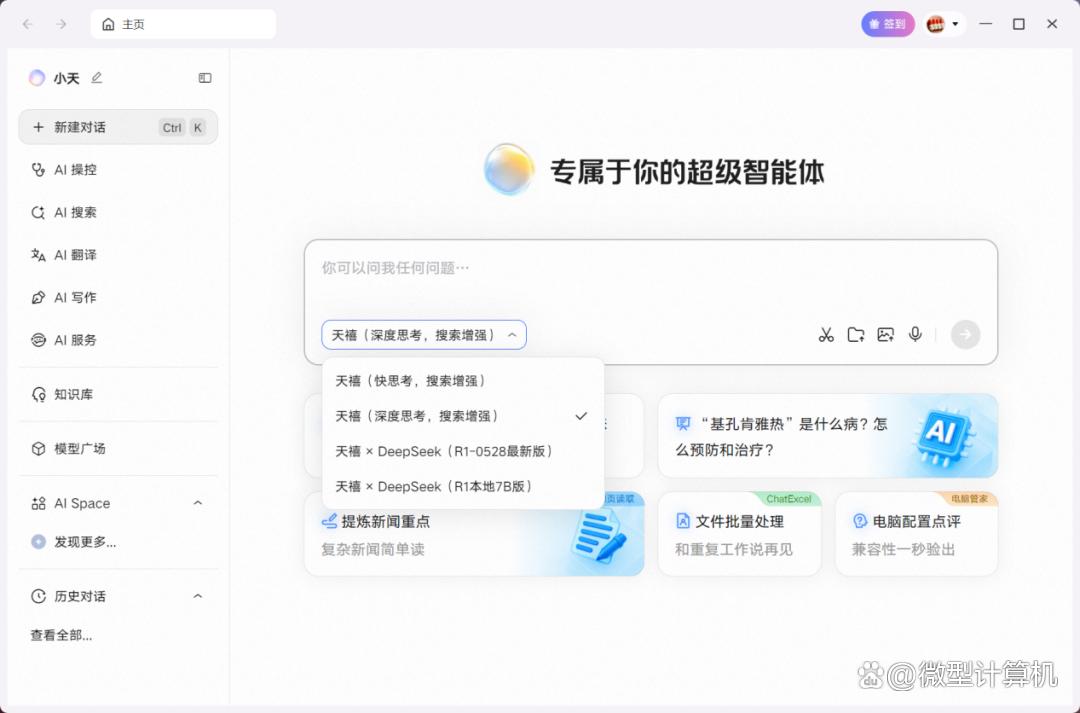Open the "基孔肯雅热"是什么病 suggestion card
The image size is (1080, 713).
[x=827, y=435]
